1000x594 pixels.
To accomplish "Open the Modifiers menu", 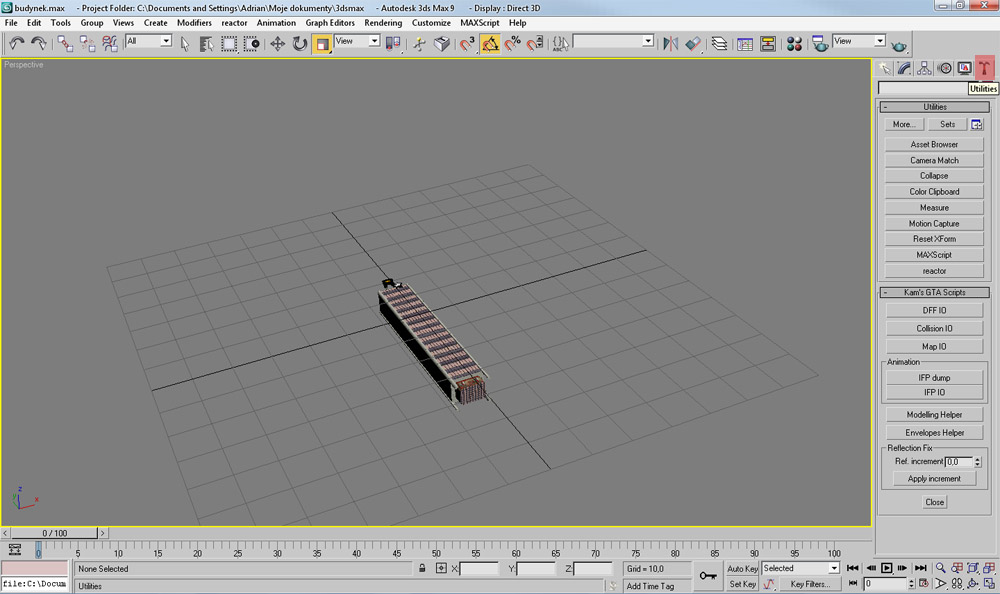I will tap(194, 22).
